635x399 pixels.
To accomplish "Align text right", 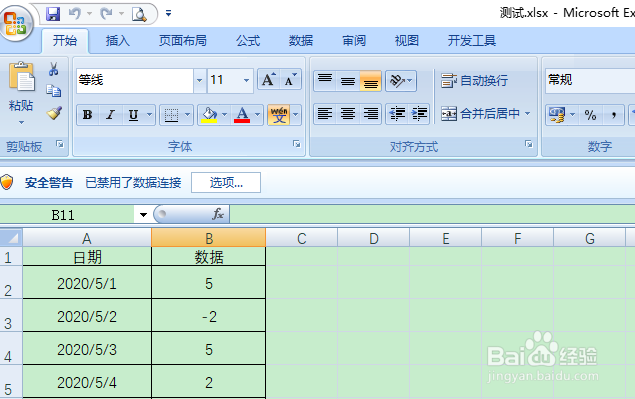I will (x=371, y=114).
